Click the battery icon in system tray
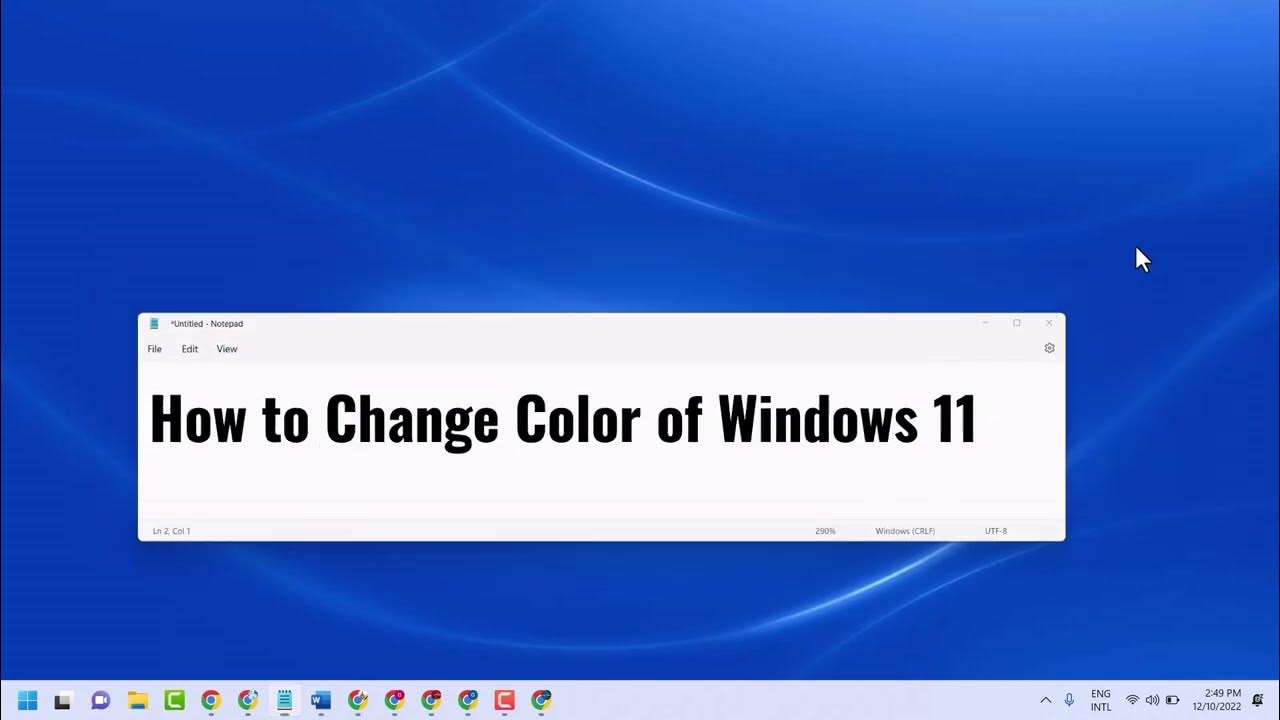The image size is (1280, 720). [x=1173, y=700]
